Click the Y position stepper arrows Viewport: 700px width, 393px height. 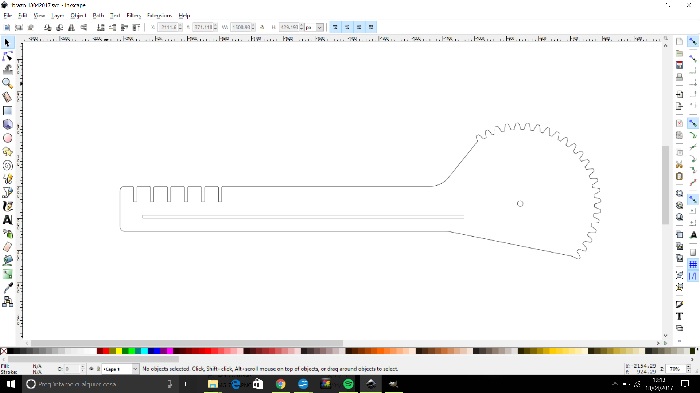[x=215, y=27]
